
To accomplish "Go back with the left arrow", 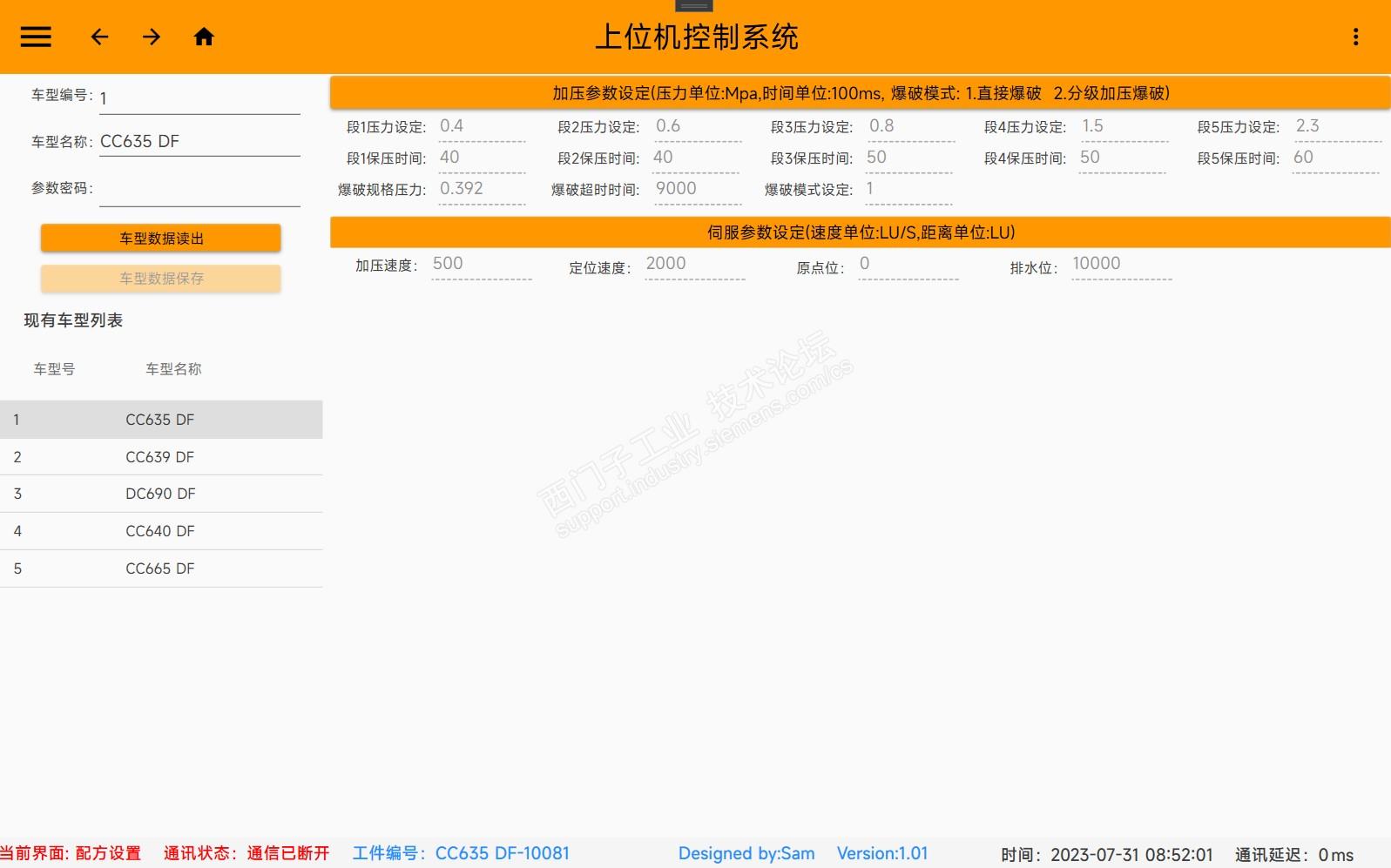I will 100,37.
